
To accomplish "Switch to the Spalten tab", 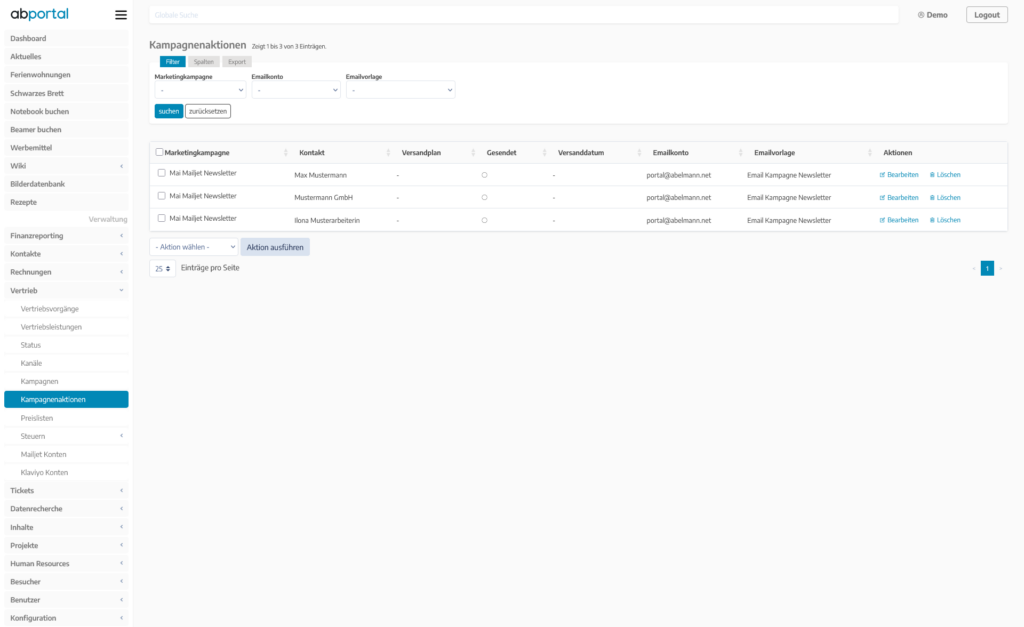I will click(x=203, y=62).
